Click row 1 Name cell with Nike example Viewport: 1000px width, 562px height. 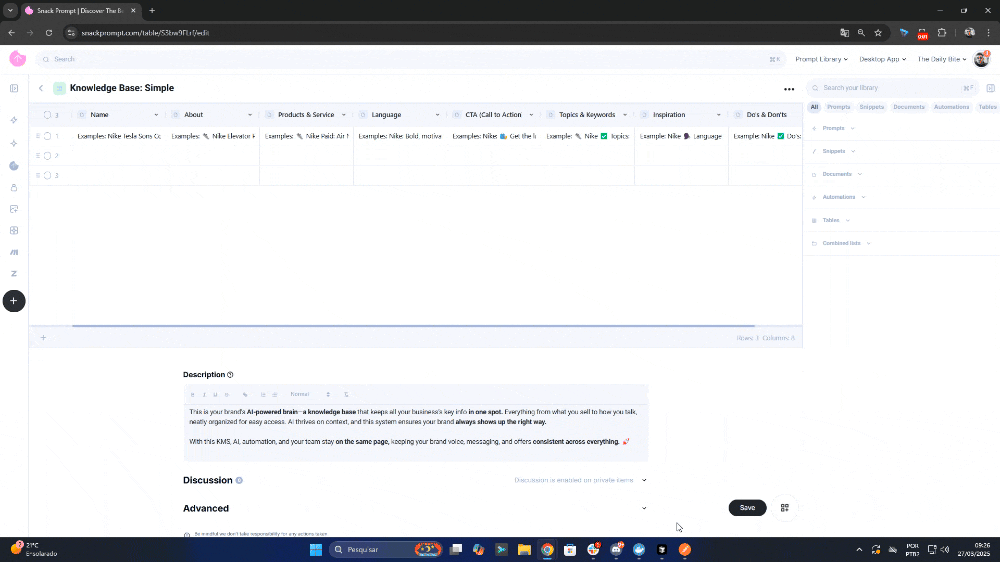(119, 137)
